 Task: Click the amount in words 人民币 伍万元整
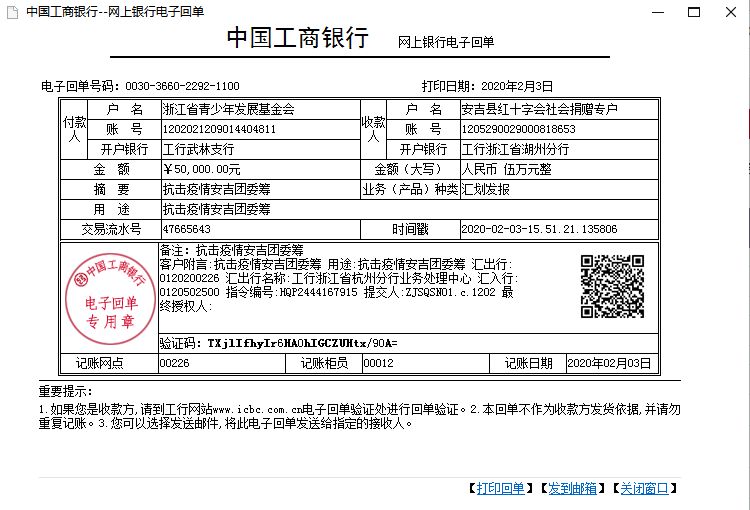click(507, 169)
